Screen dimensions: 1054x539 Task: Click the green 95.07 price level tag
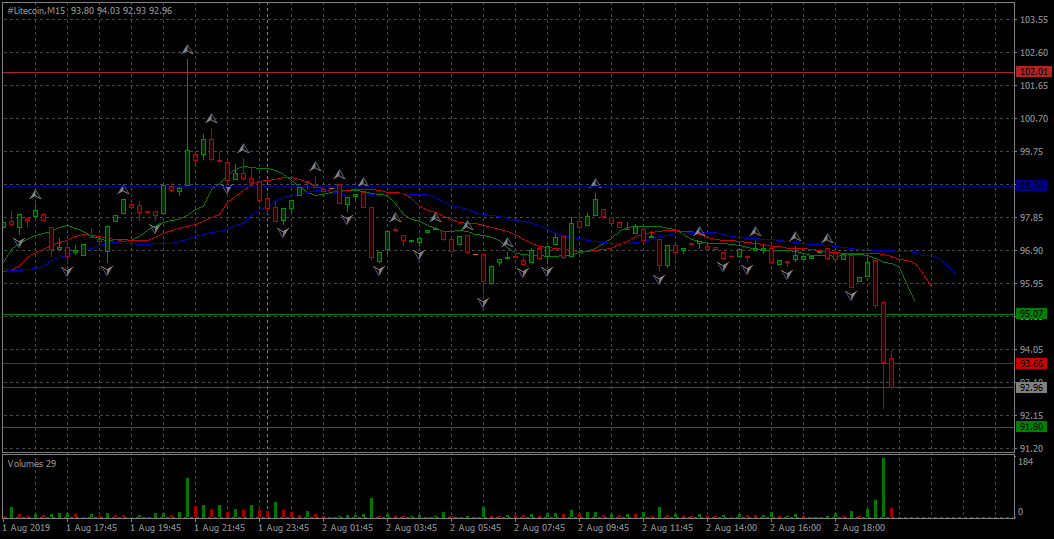[x=1034, y=314]
